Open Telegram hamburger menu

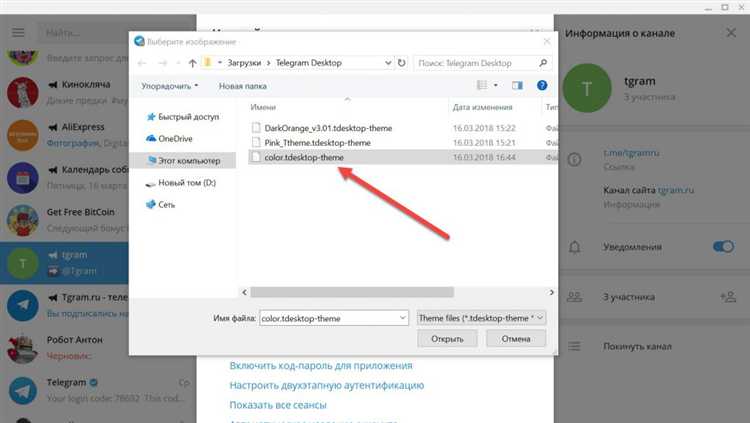coord(18,32)
